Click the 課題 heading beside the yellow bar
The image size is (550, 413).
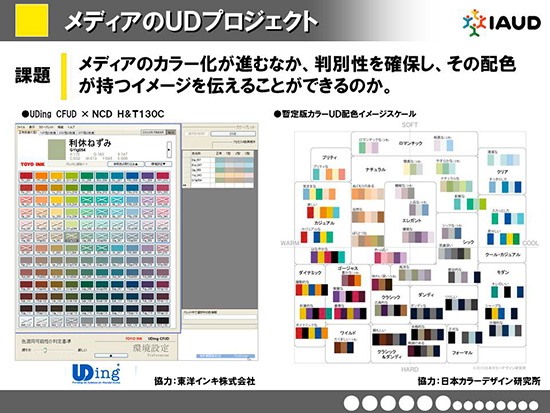pos(32,75)
